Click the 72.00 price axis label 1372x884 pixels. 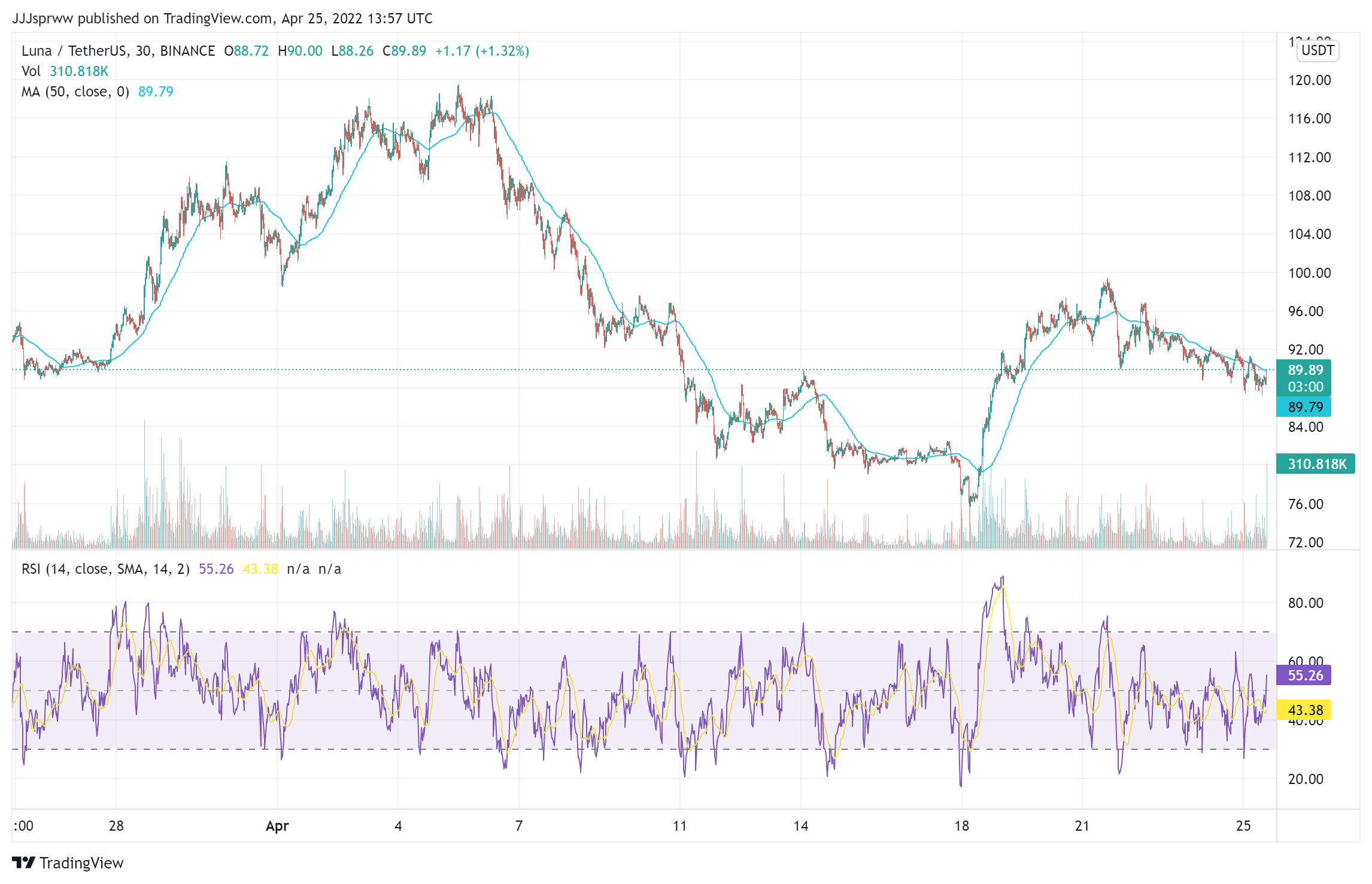tap(1306, 543)
